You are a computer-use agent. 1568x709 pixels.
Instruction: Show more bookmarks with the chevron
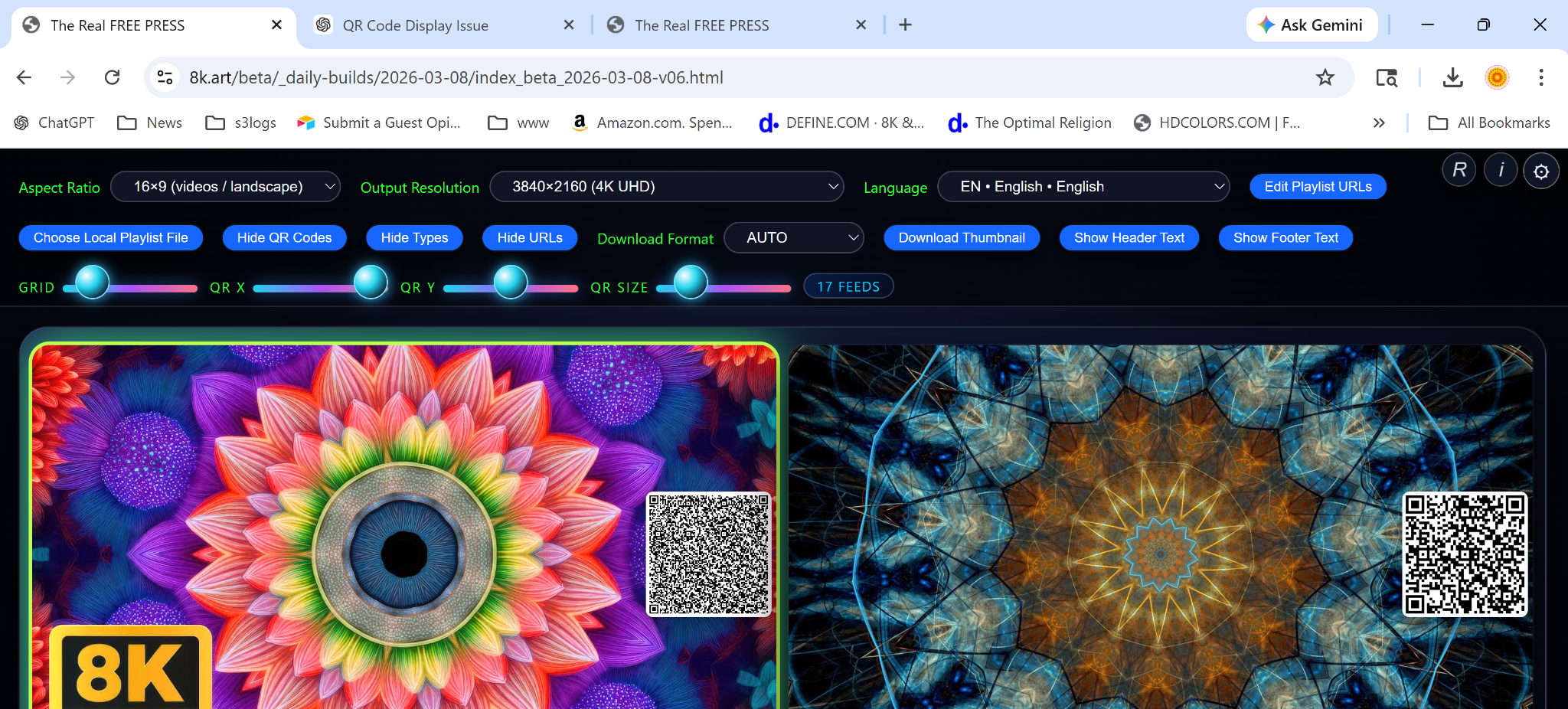coord(1379,123)
